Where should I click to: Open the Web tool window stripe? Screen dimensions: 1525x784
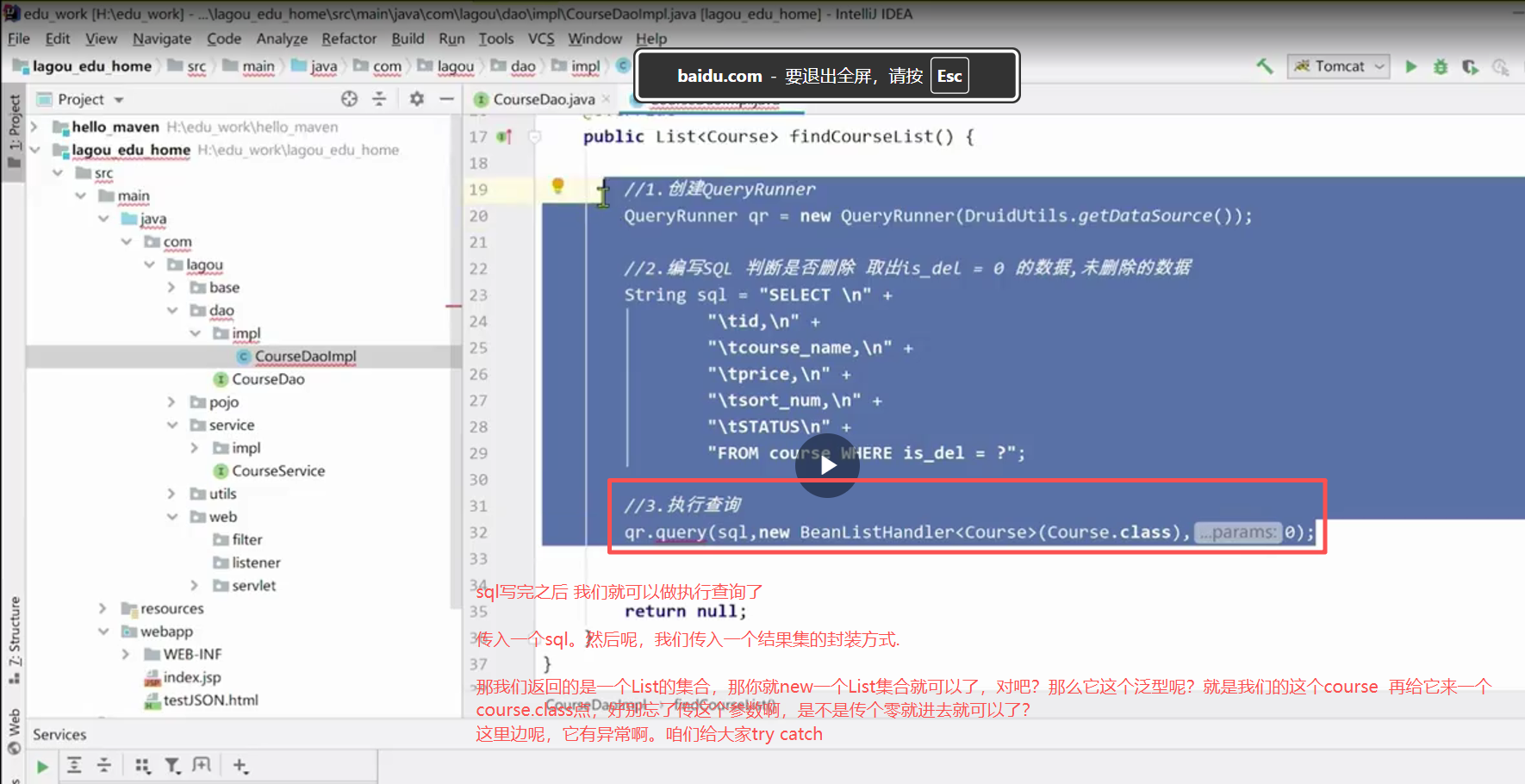(x=14, y=731)
